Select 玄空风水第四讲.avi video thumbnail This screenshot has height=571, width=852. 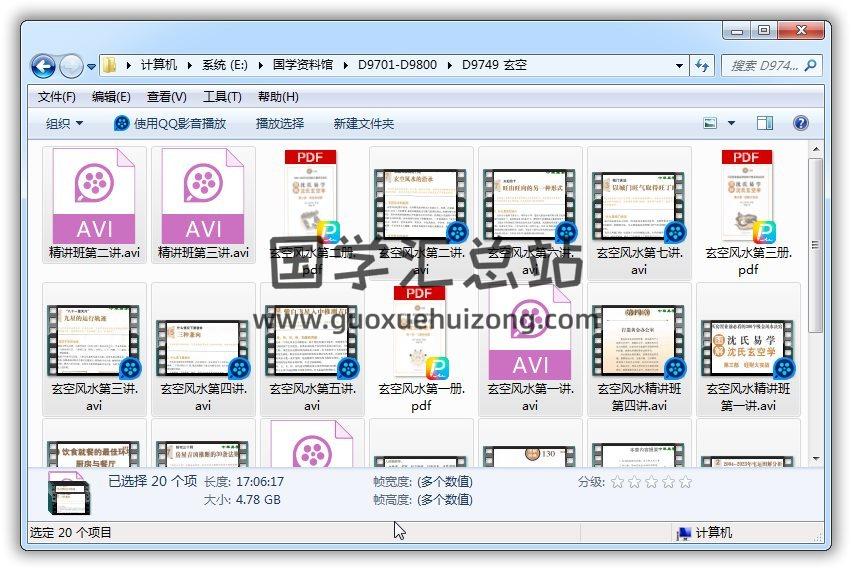tap(203, 349)
